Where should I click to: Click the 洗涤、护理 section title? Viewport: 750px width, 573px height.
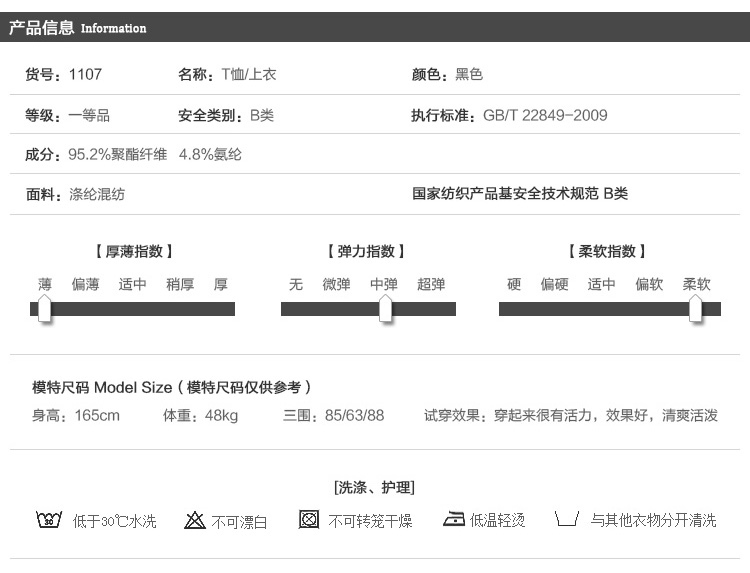374,488
